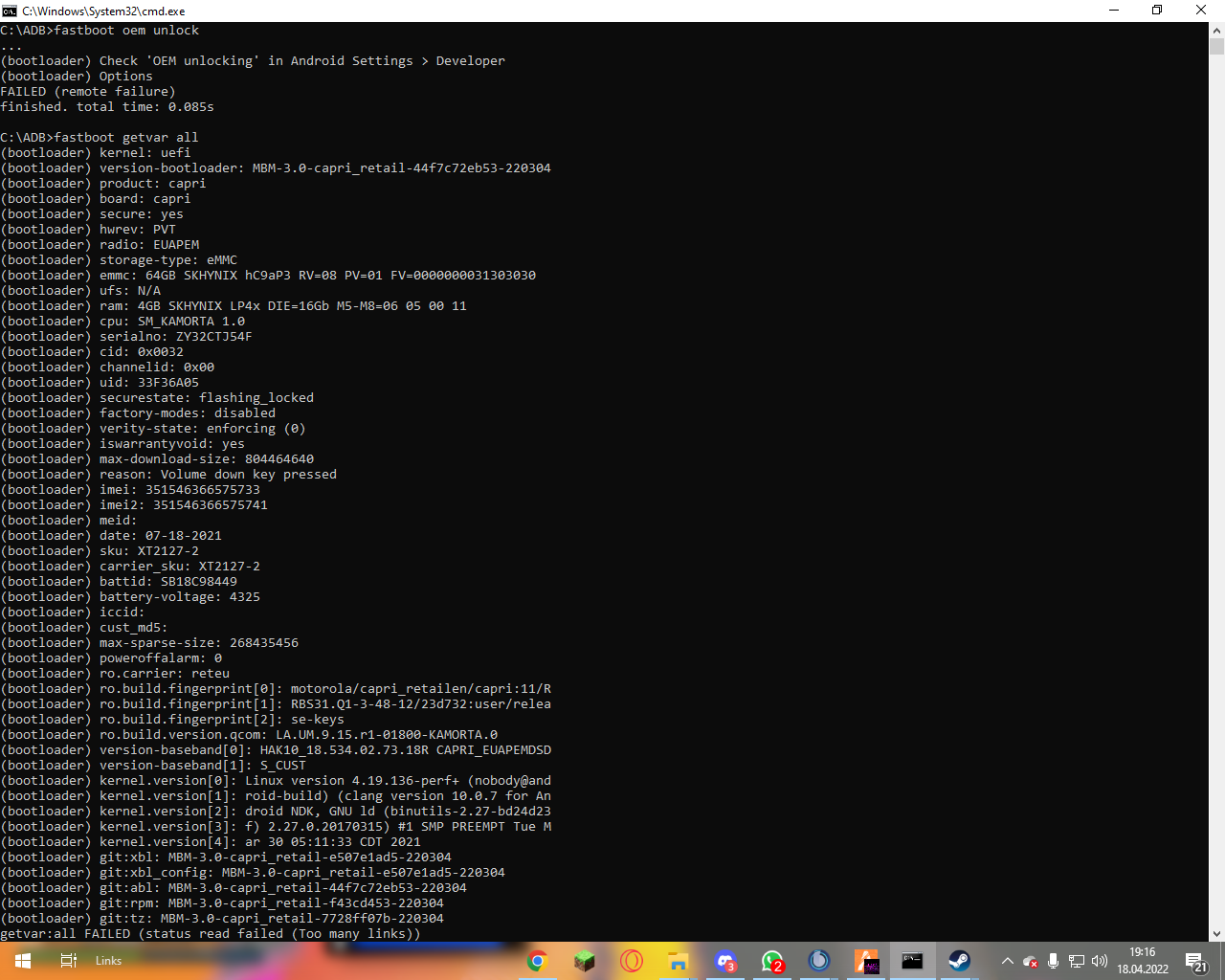Open the volume control tray icon

click(x=1100, y=961)
